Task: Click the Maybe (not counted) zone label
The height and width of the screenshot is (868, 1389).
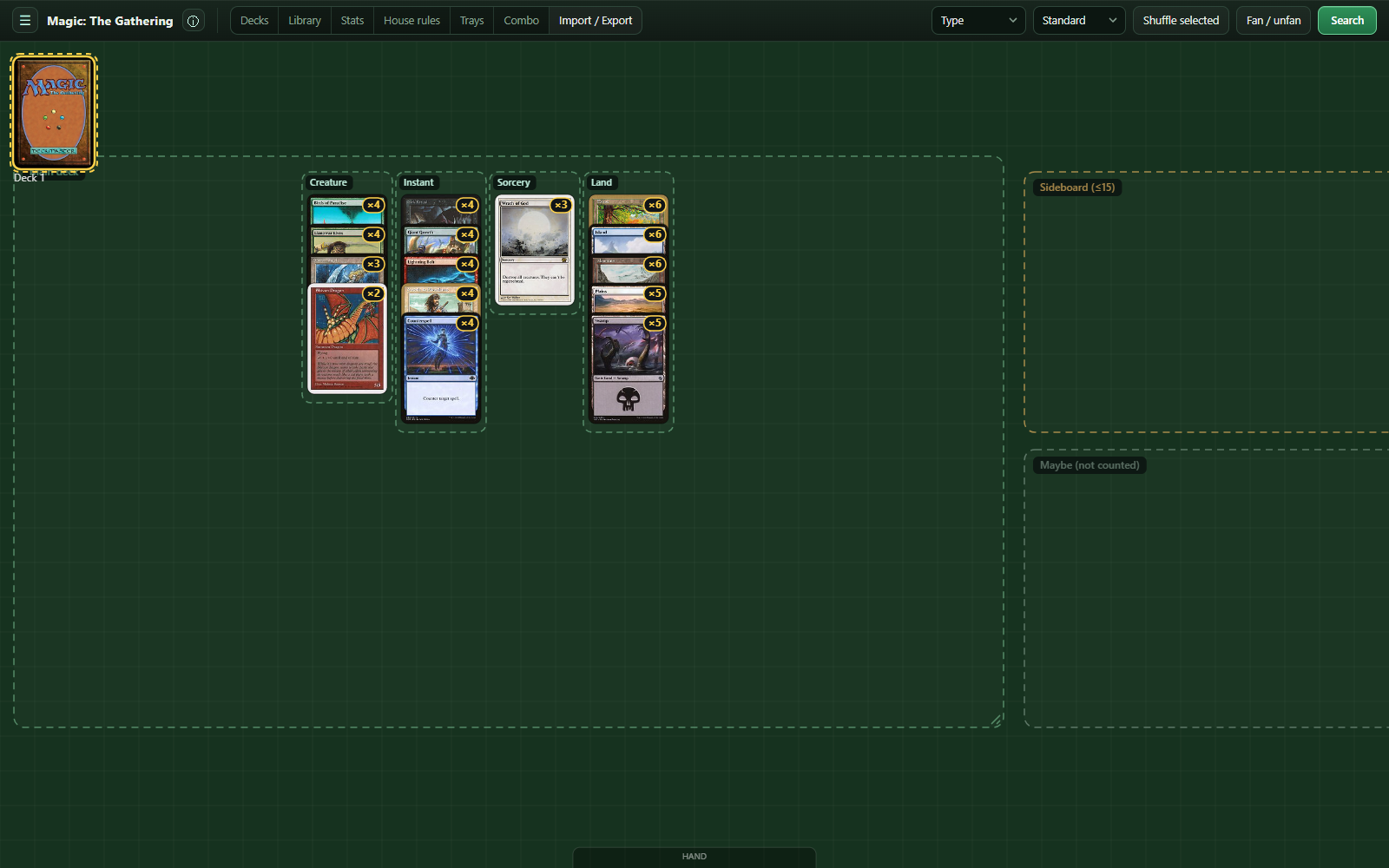Action: point(1089,465)
